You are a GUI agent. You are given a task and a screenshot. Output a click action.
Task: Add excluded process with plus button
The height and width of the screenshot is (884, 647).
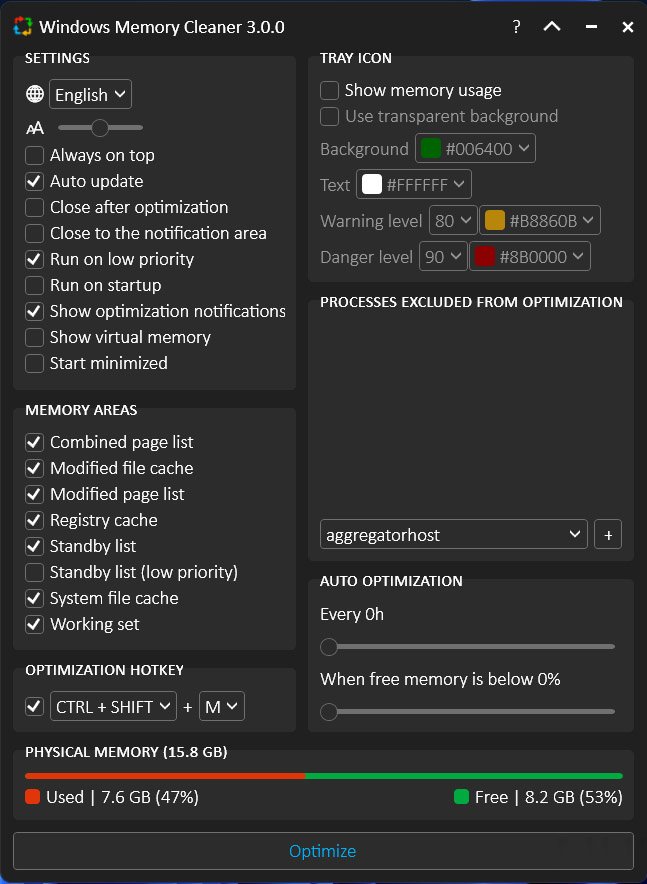608,535
